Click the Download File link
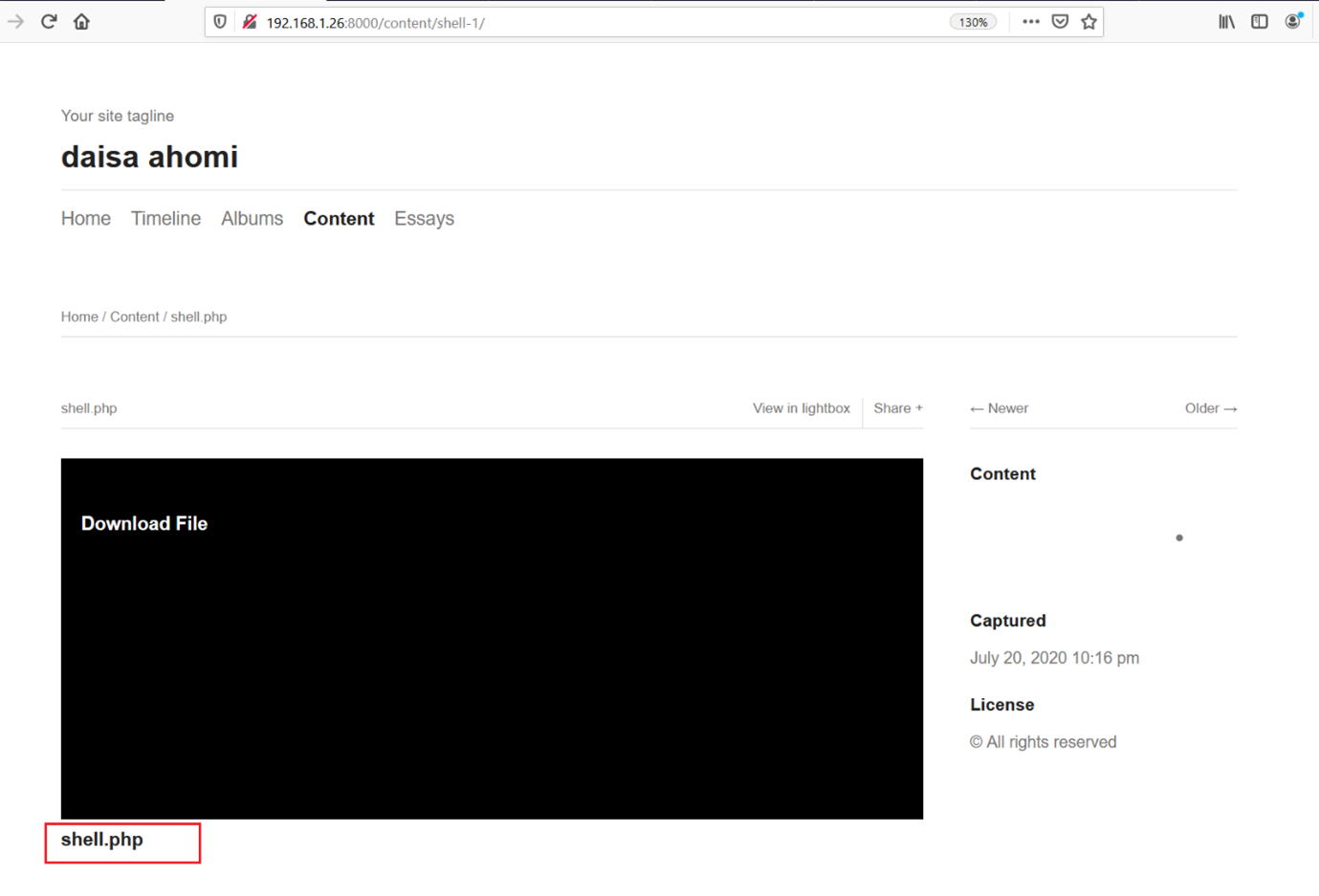Viewport: 1319px width, 896px height. pos(144,524)
